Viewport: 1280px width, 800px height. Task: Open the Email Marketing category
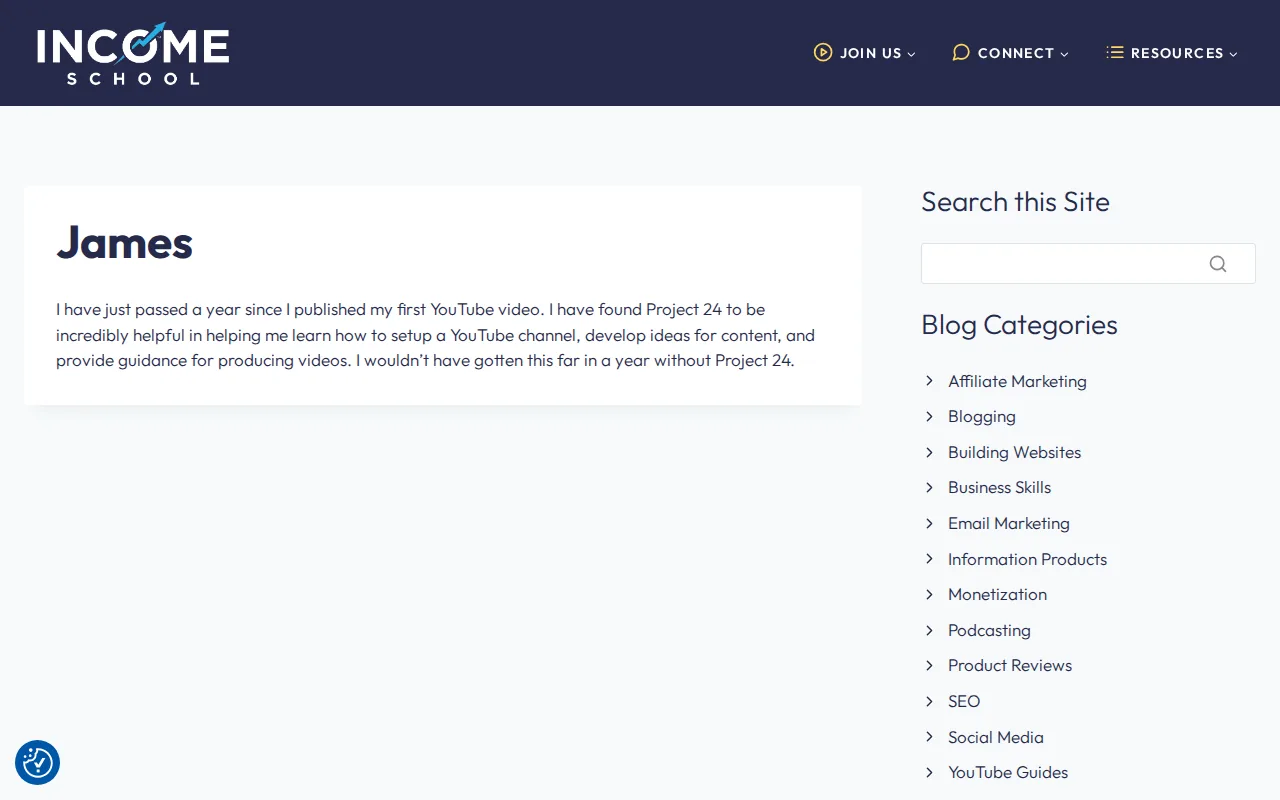pyautogui.click(x=1009, y=523)
